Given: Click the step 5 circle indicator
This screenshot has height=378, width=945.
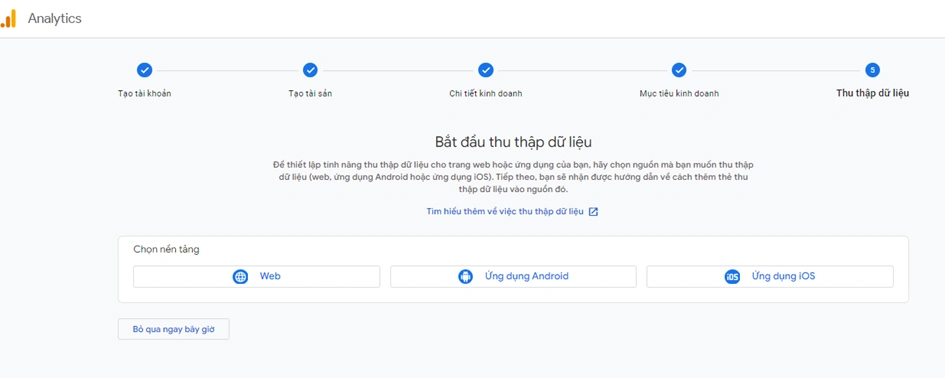Looking at the screenshot, I should [872, 71].
